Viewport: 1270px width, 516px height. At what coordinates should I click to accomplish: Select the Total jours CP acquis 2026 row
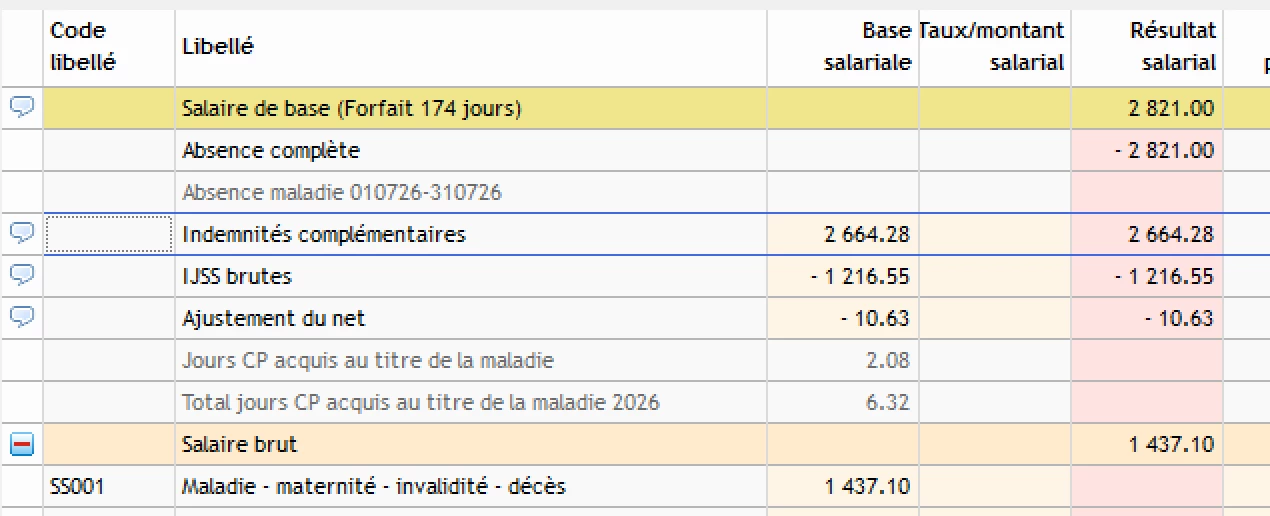pos(634,403)
